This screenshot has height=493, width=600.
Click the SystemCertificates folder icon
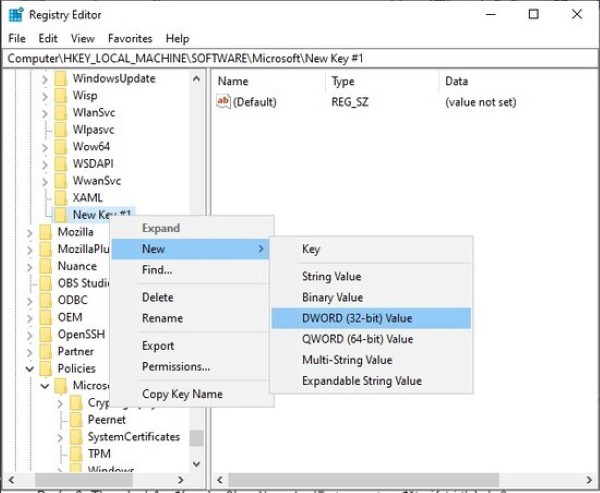coord(75,437)
